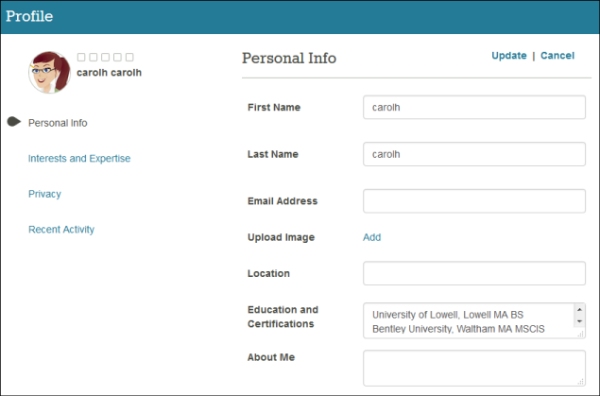
Task: Focus the Email Address input box
Action: click(474, 201)
